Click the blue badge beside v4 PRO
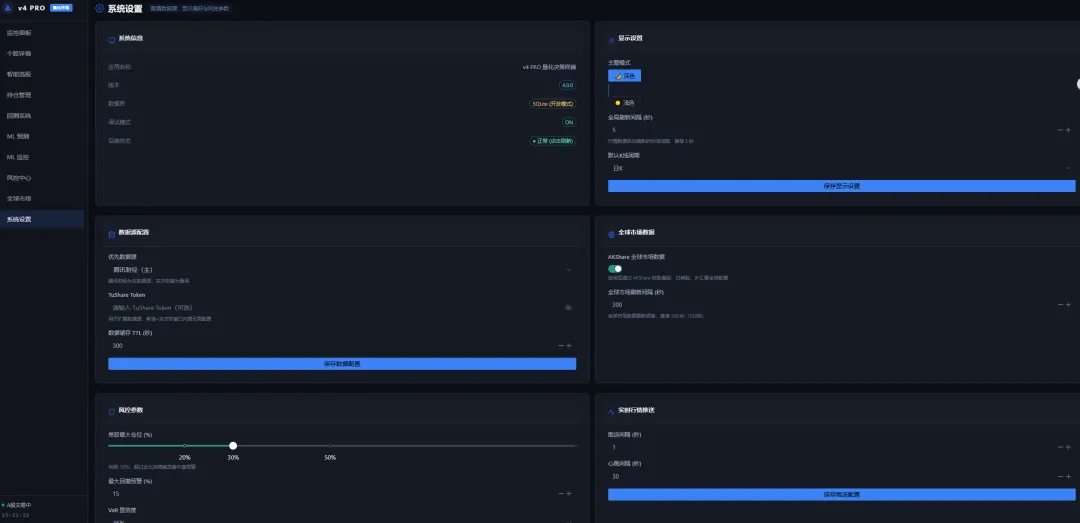This screenshot has height=523, width=1080. point(61,8)
